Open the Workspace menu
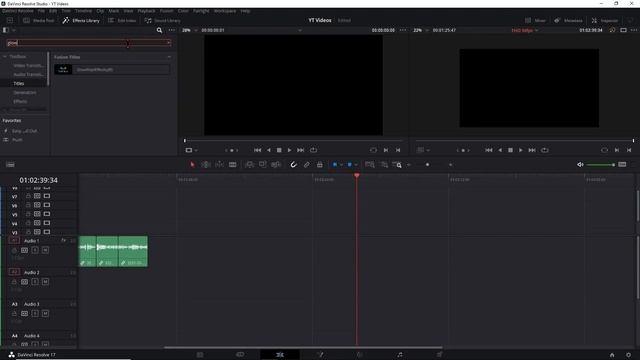The height and width of the screenshot is (360, 640). 225,11
